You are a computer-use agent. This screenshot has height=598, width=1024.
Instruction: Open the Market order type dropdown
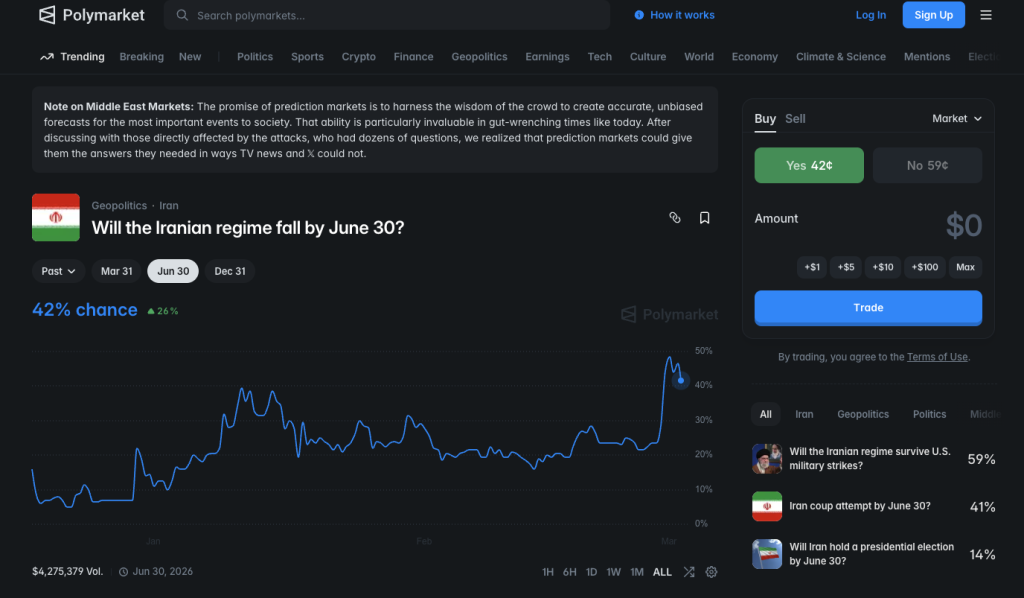pyautogui.click(x=957, y=118)
